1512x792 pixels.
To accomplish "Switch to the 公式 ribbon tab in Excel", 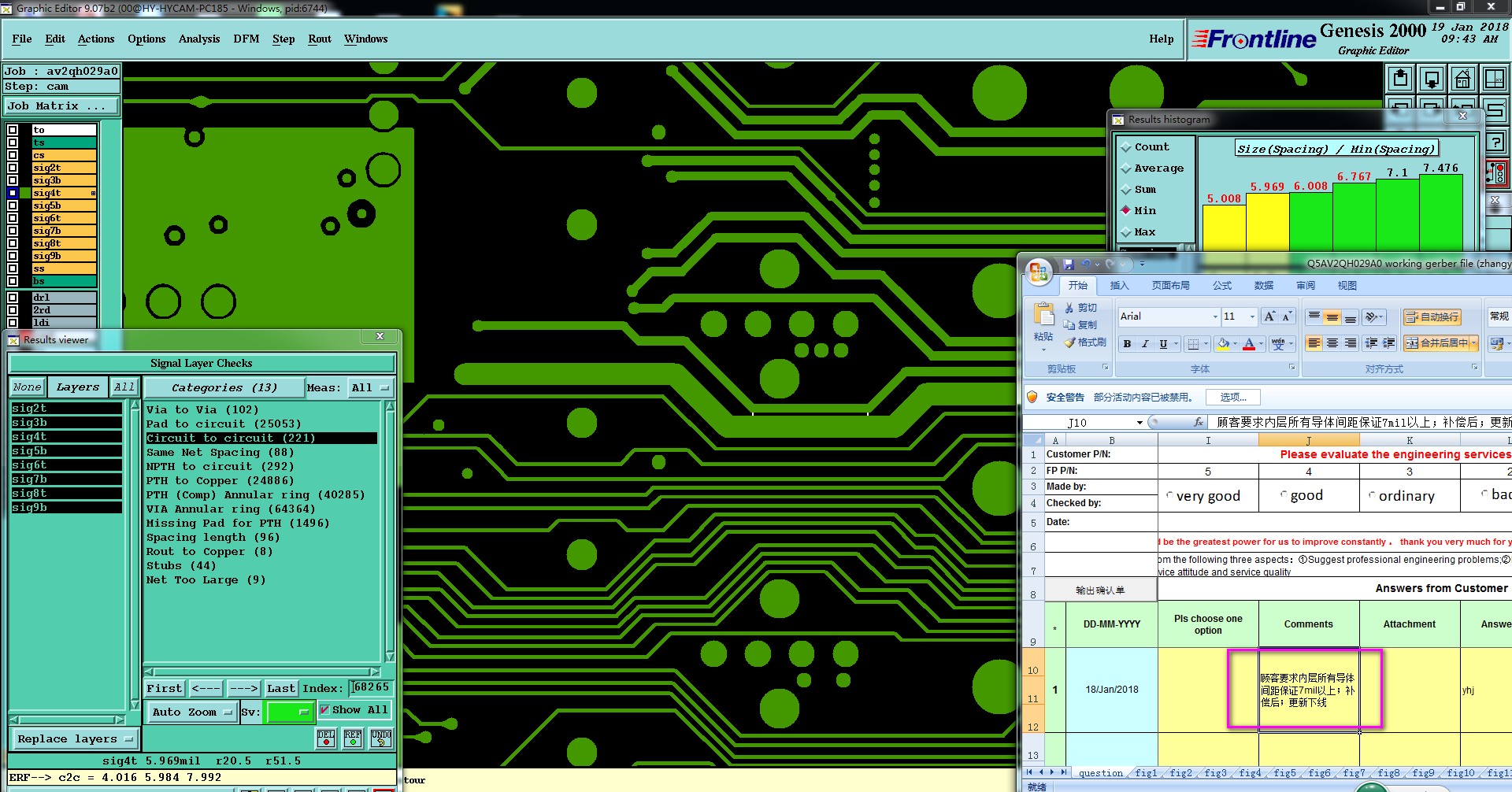I will point(1222,285).
